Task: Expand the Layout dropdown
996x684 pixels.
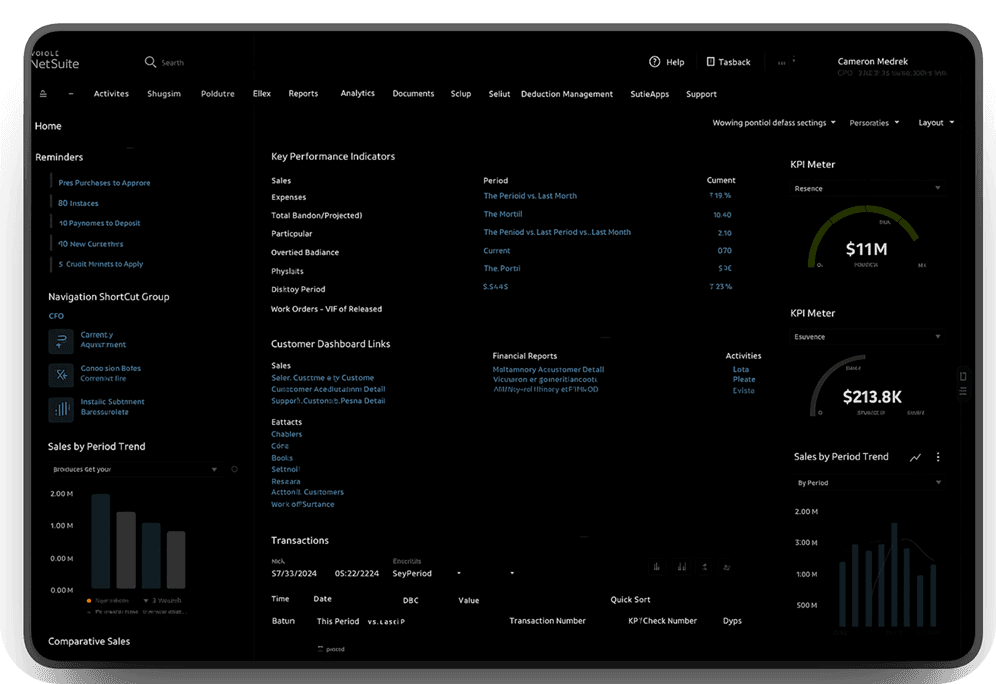Action: (936, 123)
